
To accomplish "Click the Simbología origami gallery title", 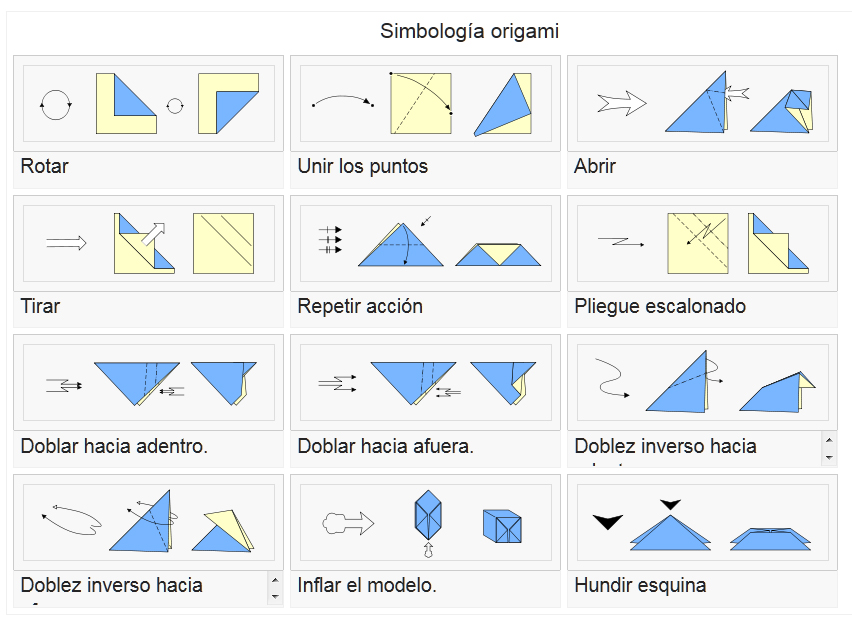I will click(x=469, y=31).
